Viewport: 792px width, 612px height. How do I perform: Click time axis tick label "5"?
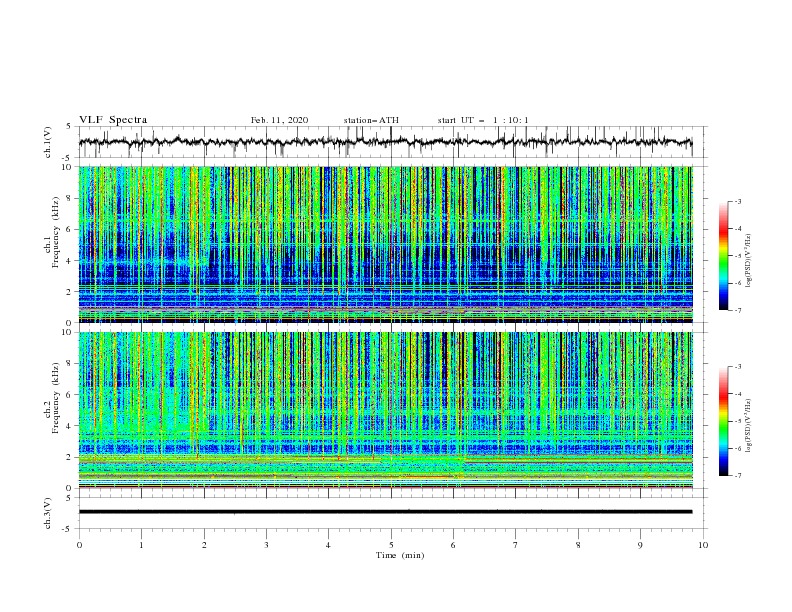pos(391,545)
